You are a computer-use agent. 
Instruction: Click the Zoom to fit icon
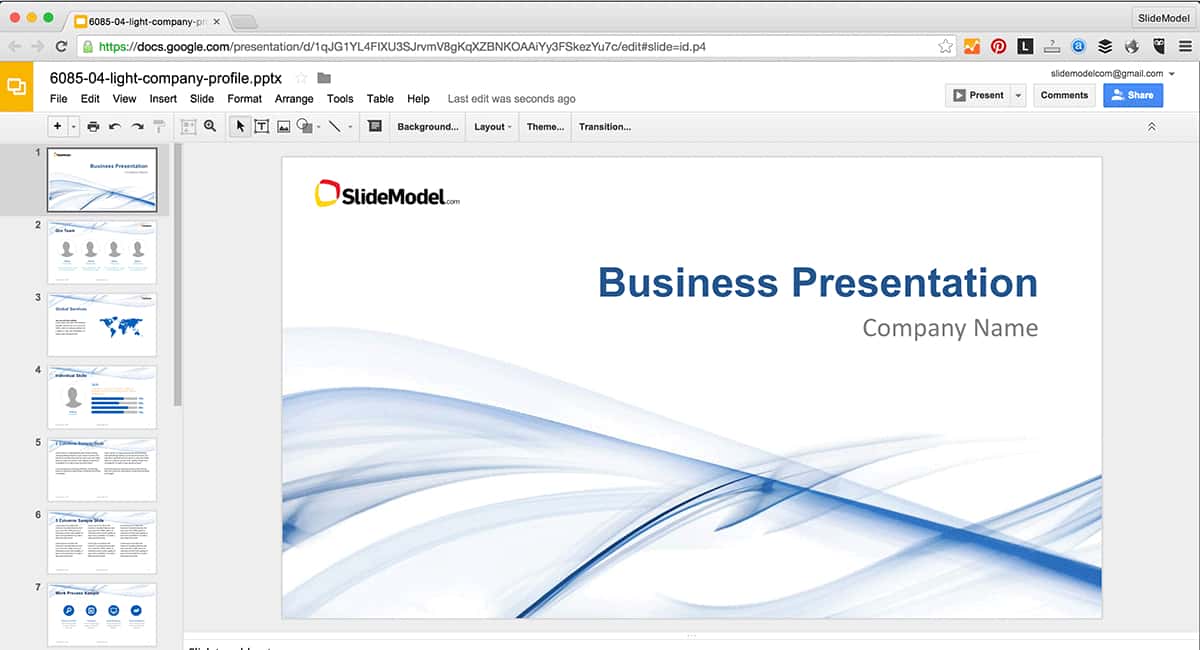tap(188, 127)
